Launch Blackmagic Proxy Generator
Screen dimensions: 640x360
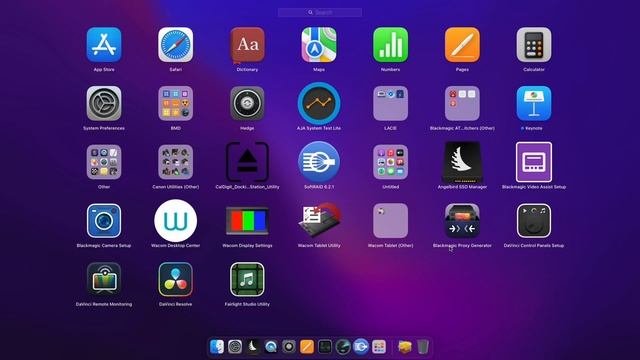click(462, 221)
